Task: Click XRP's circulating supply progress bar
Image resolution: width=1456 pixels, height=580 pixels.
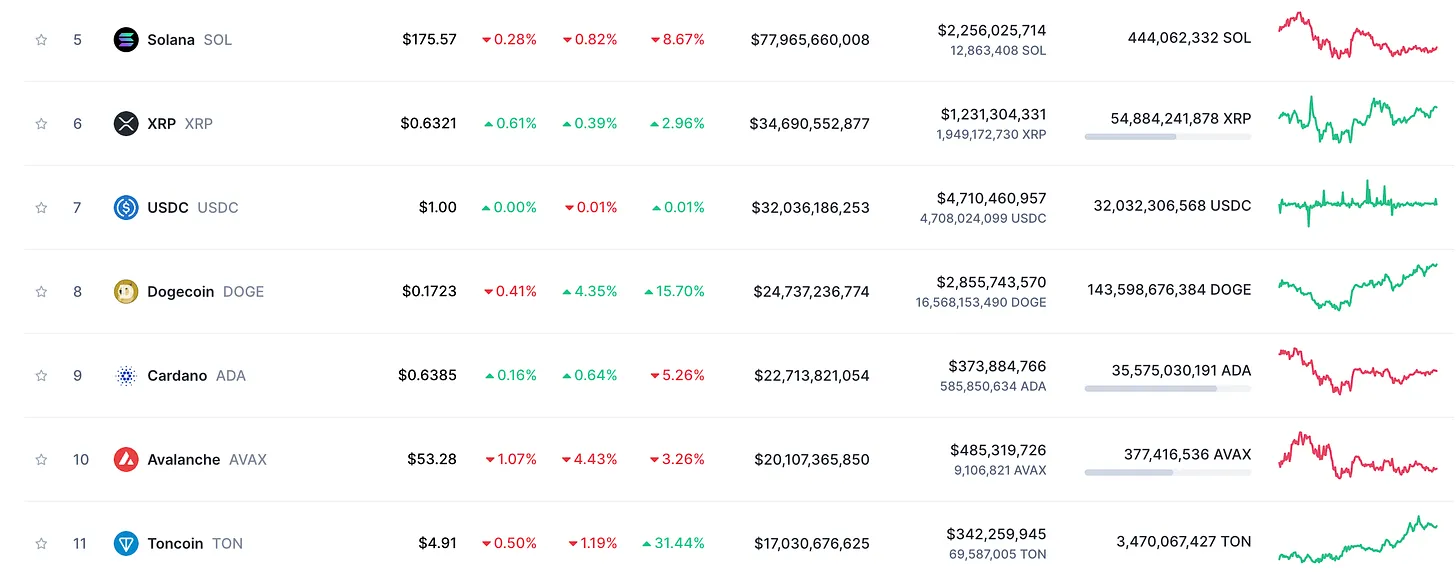Action: (x=1167, y=136)
